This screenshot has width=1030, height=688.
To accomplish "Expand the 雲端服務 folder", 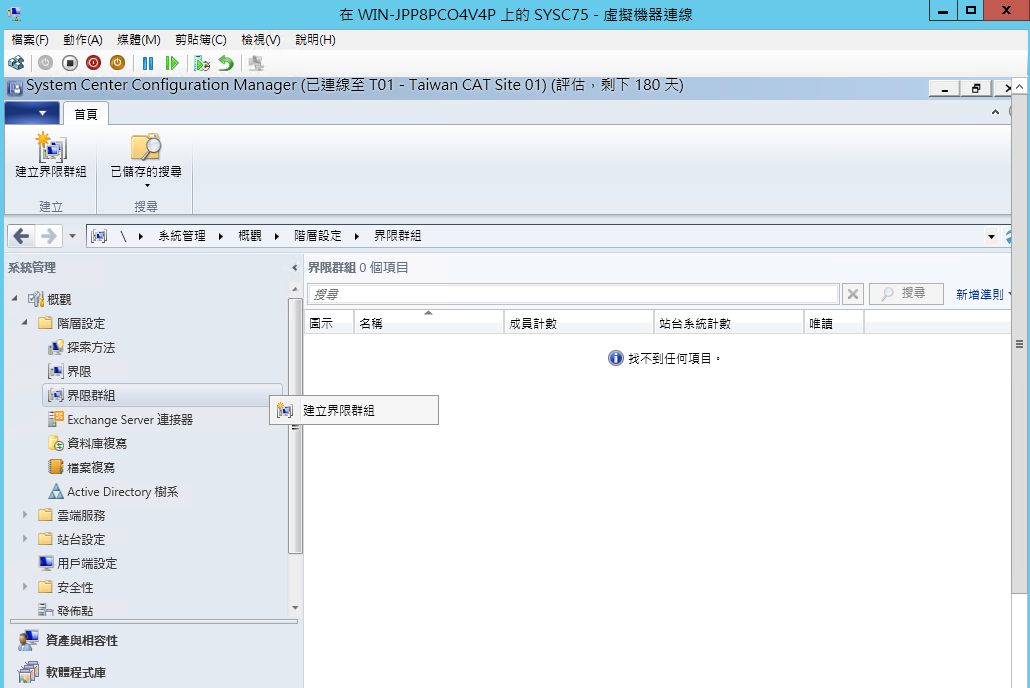I will [x=25, y=515].
